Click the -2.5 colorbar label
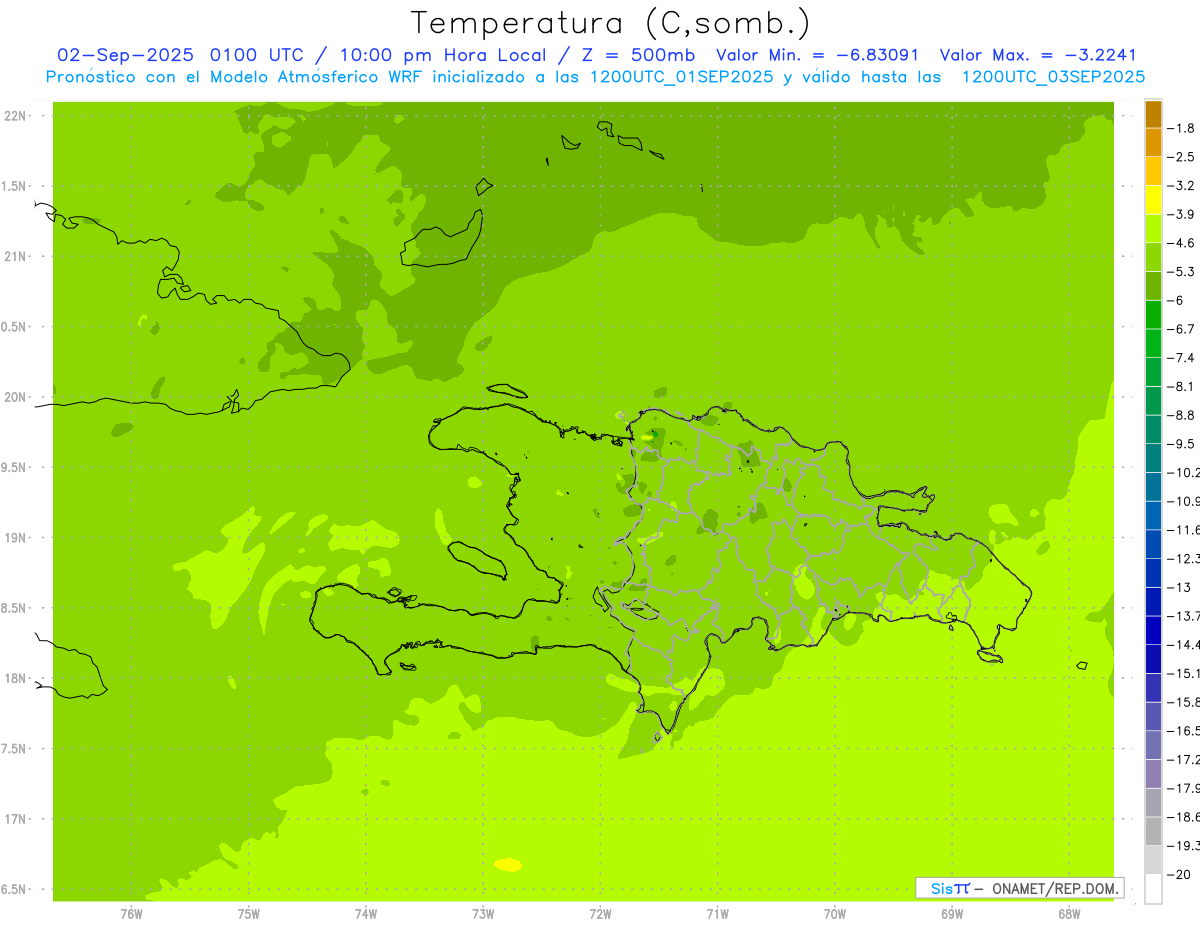This screenshot has width=1200, height=927. tap(1183, 157)
